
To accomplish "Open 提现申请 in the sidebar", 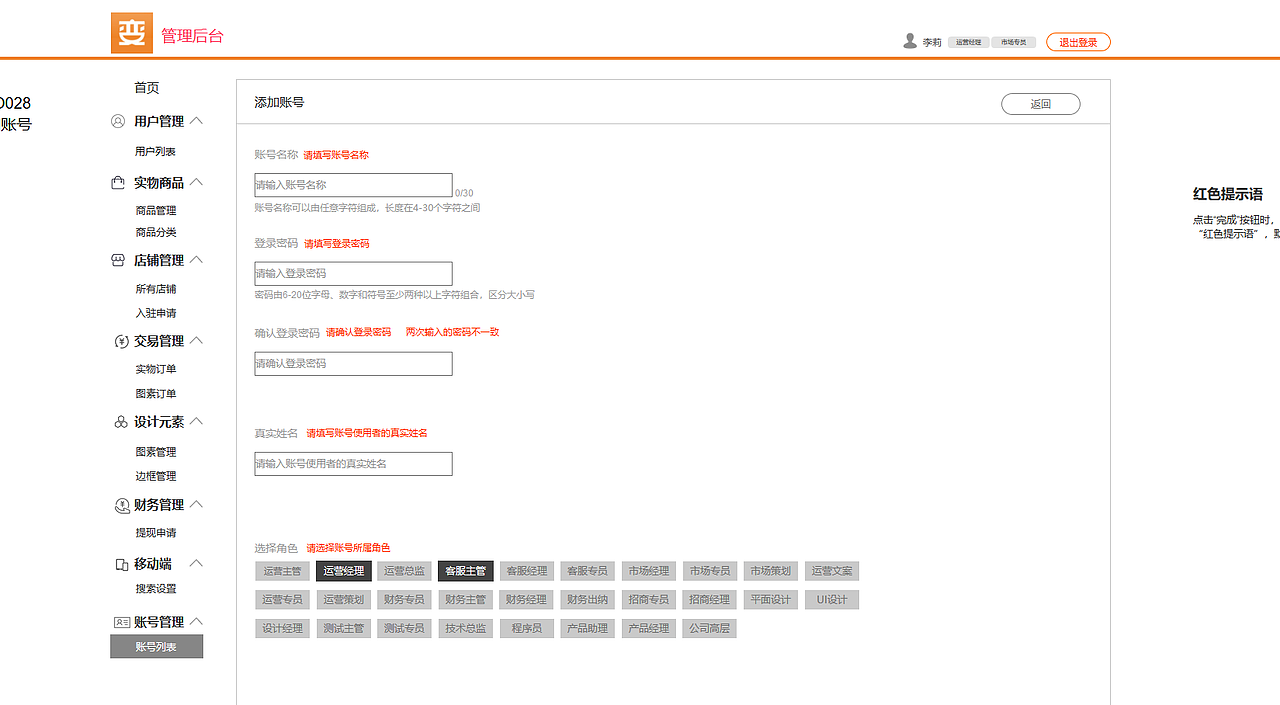I will tap(156, 533).
